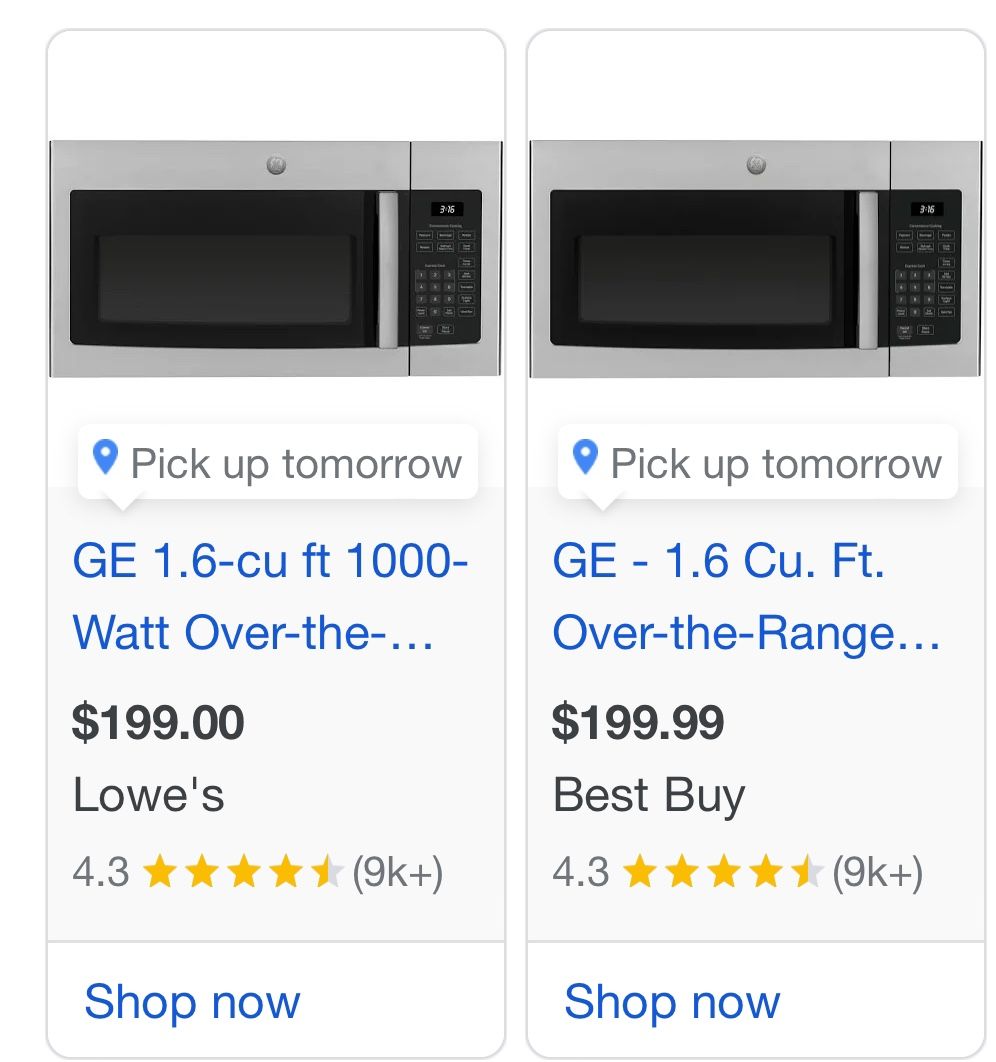996x1062 pixels.
Task: Select the $199.99 price
Action: [638, 723]
